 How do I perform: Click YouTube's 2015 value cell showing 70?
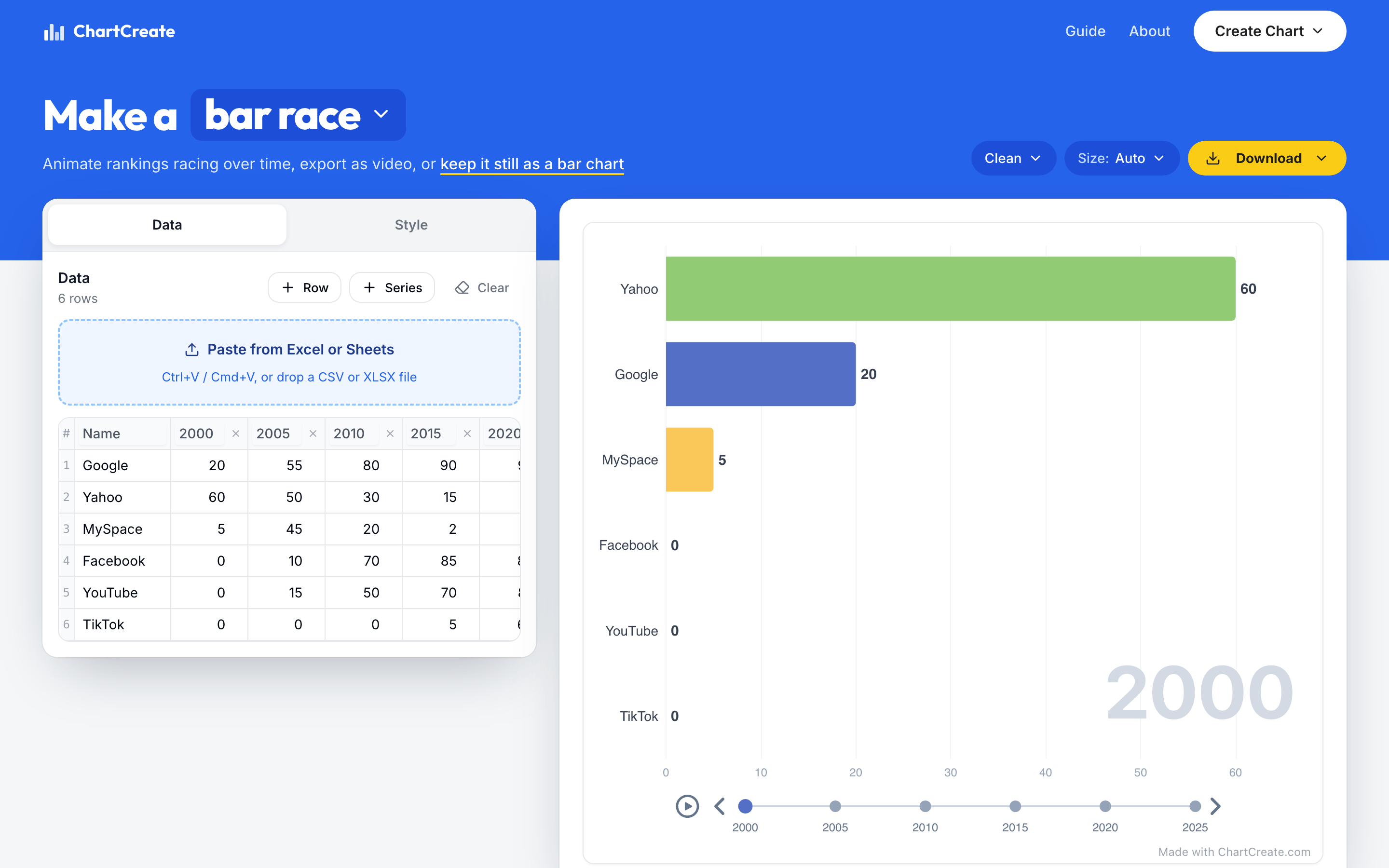point(441,593)
